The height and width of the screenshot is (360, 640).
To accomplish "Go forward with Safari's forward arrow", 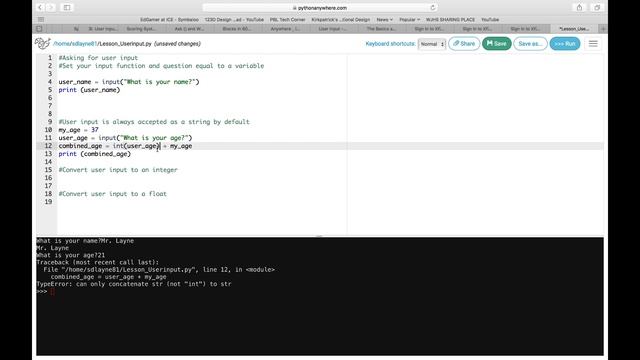I will point(51,7).
